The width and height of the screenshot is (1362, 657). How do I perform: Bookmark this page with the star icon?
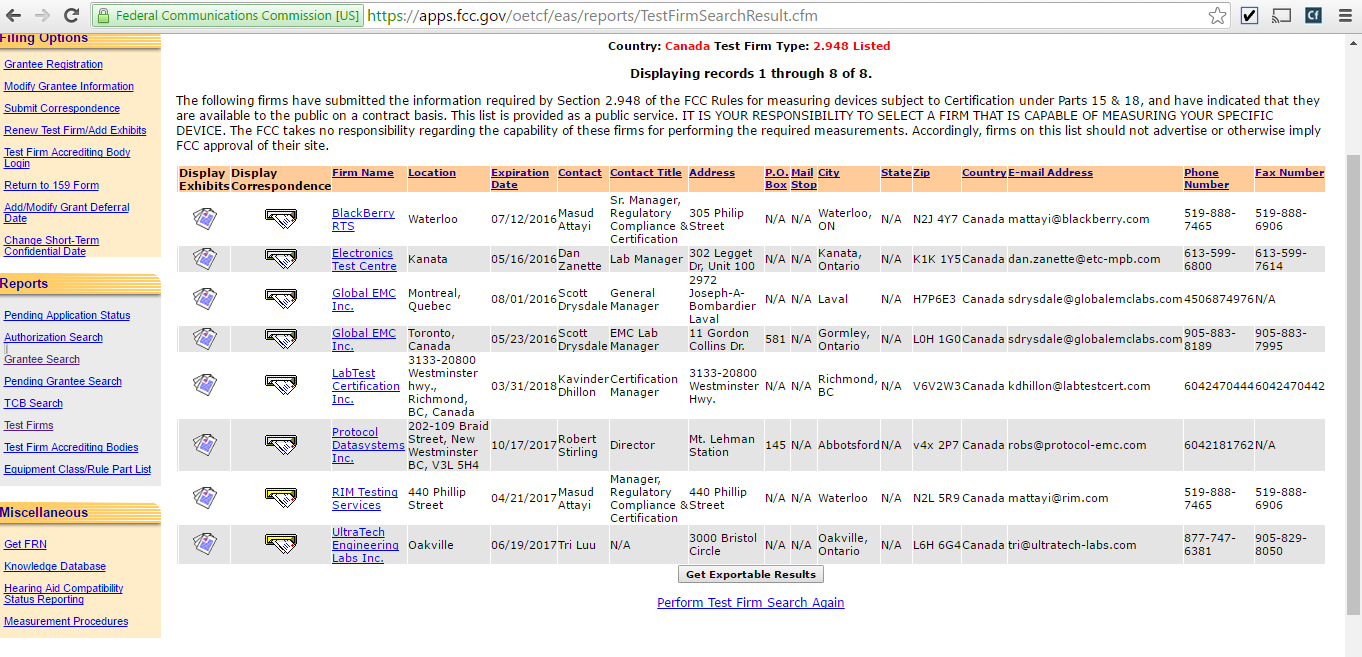(x=1217, y=16)
